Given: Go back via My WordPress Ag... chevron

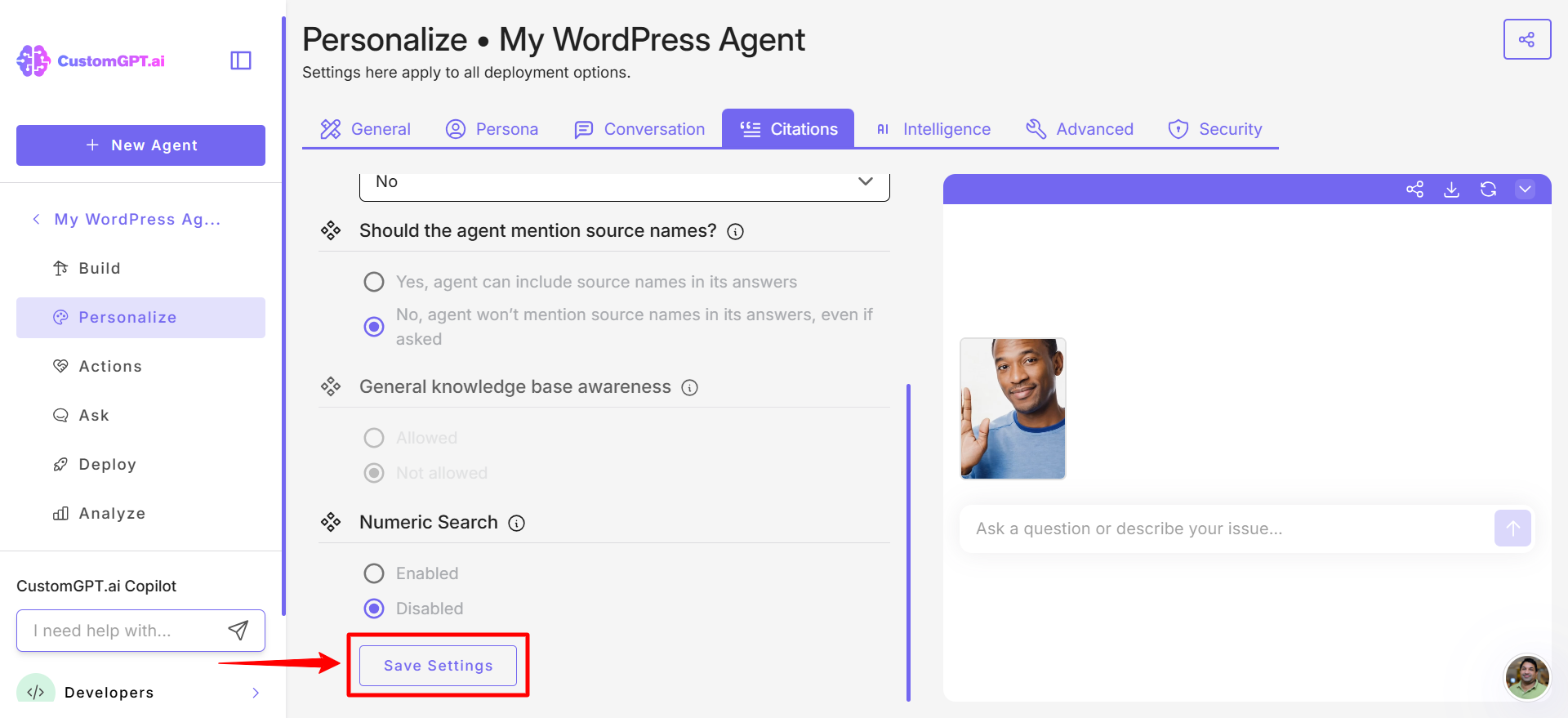Looking at the screenshot, I should coord(36,219).
